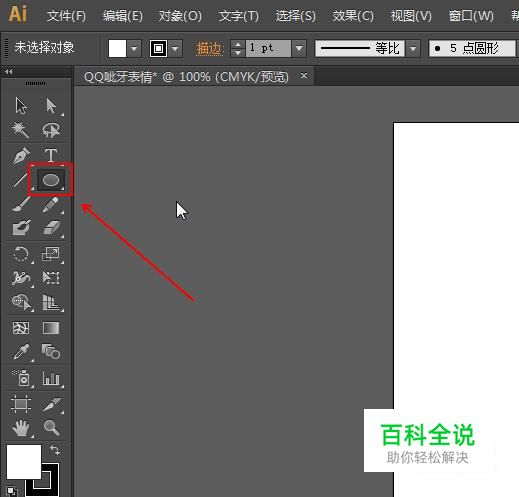Select the Scale tool
The image size is (519, 497).
click(51, 254)
